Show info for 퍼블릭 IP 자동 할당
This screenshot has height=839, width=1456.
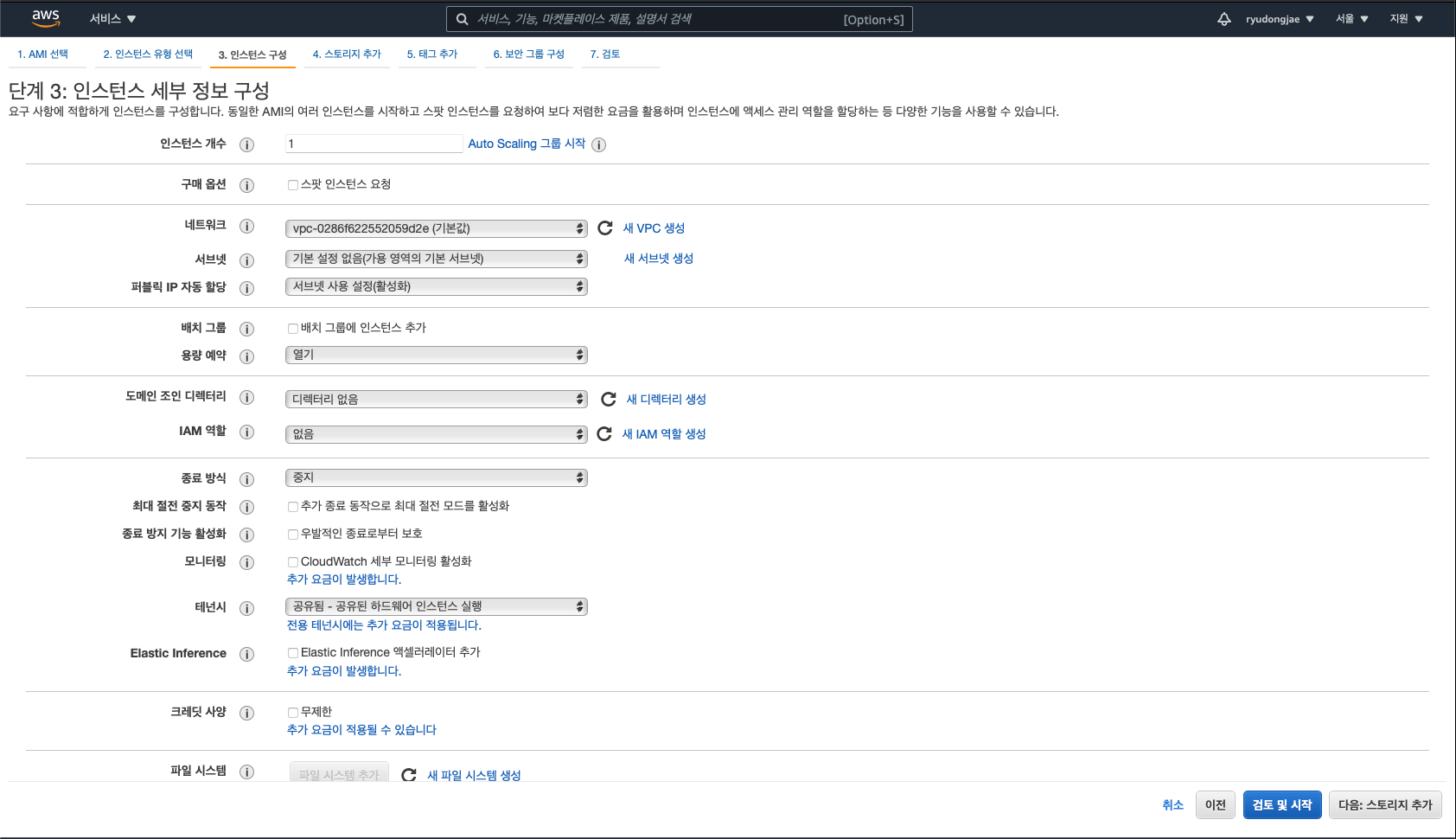[247, 288]
